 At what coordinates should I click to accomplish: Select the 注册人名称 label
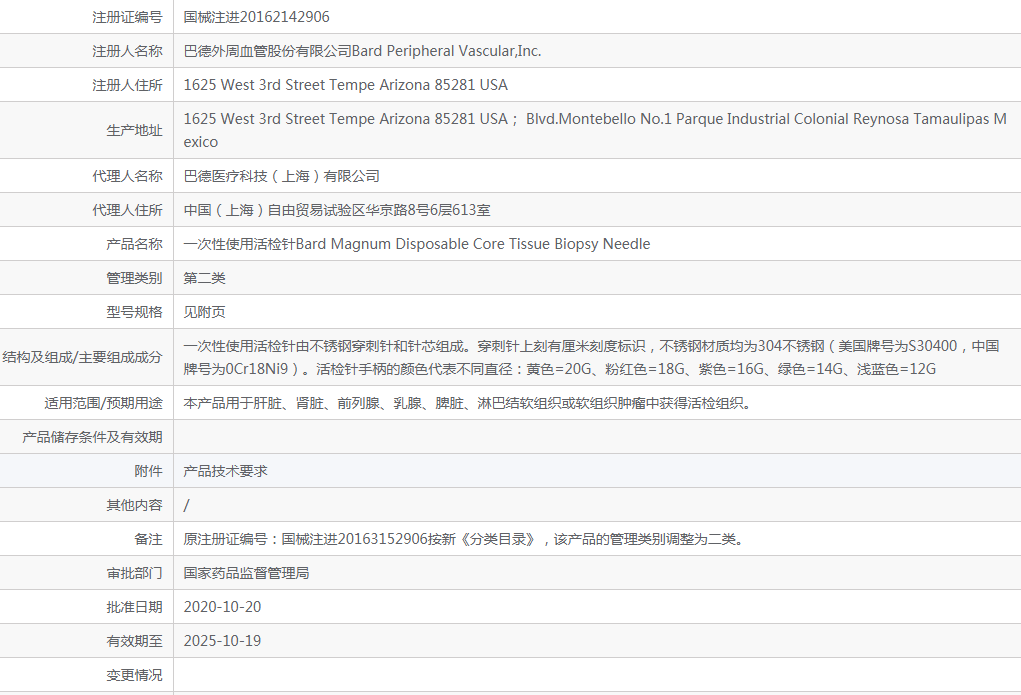[x=128, y=51]
